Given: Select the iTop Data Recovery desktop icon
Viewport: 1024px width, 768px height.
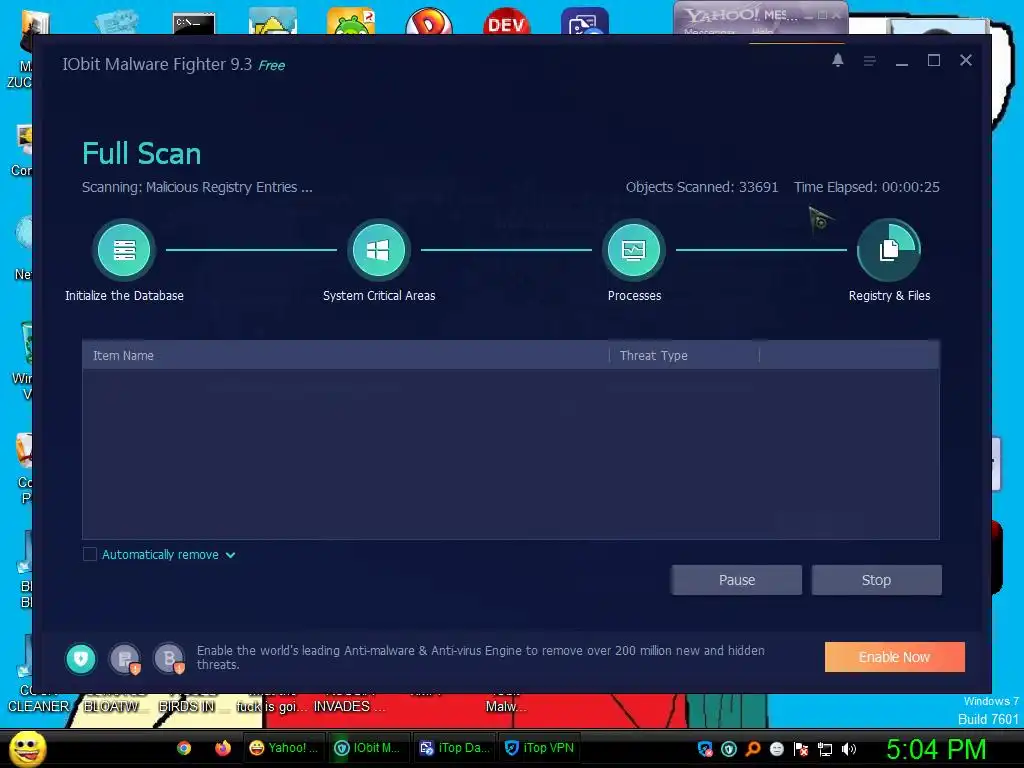Looking at the screenshot, I should point(584,21).
